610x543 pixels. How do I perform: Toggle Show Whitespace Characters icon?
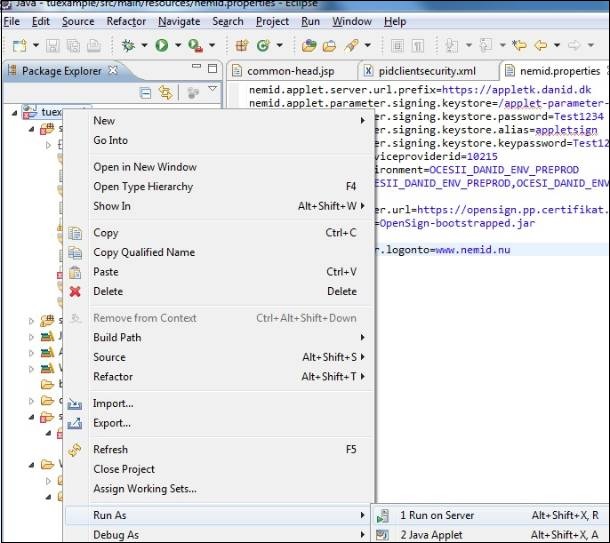pyautogui.click(x=417, y=46)
